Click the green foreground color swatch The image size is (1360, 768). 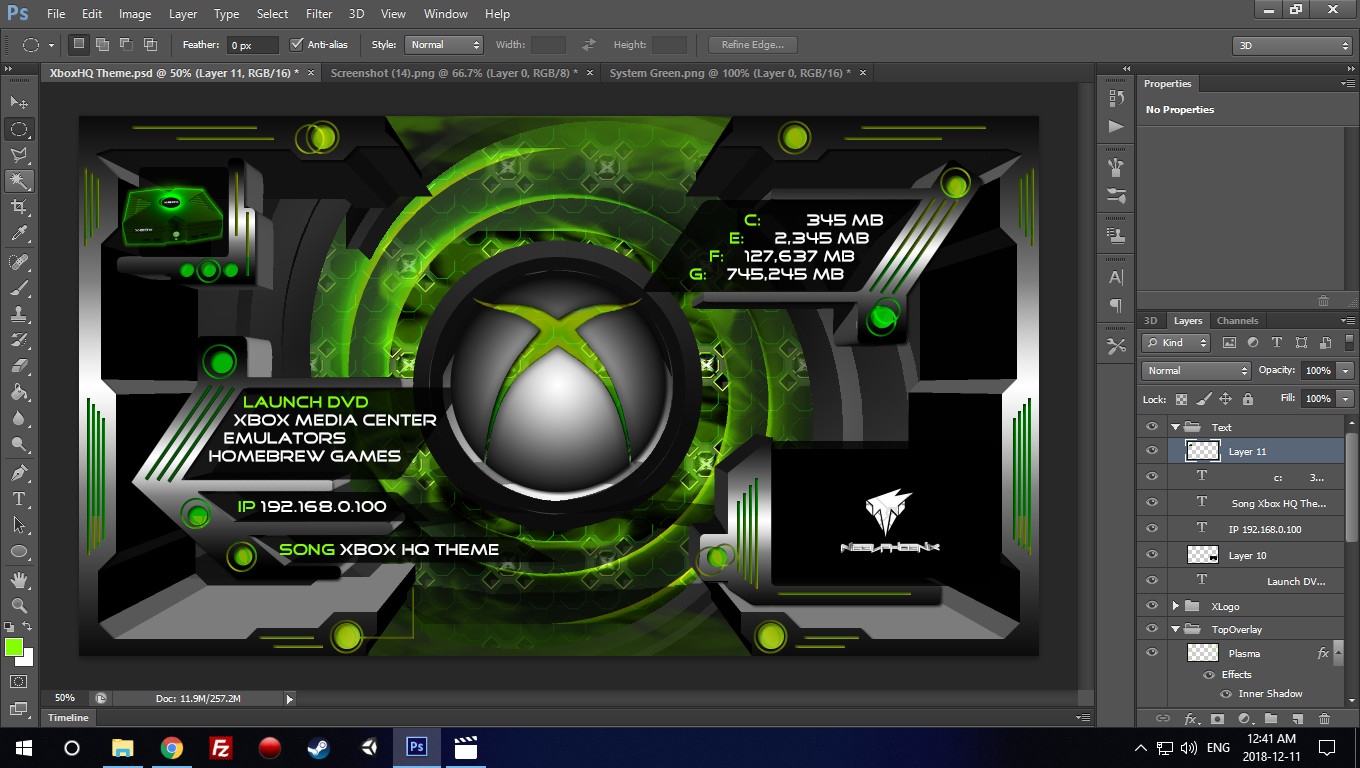[x=13, y=647]
